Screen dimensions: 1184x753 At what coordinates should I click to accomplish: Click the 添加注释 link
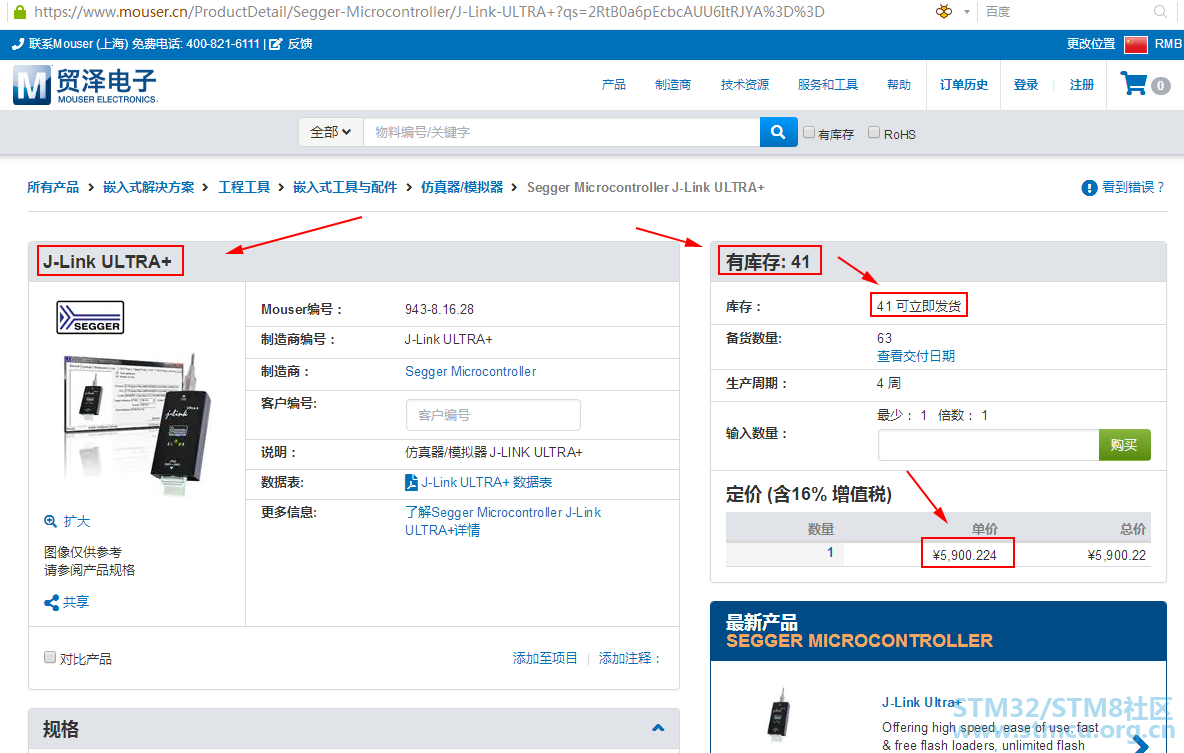[x=628, y=658]
